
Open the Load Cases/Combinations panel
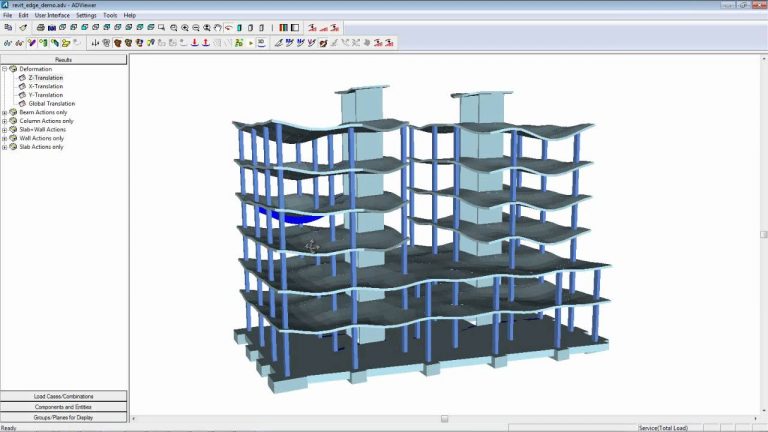coord(64,396)
